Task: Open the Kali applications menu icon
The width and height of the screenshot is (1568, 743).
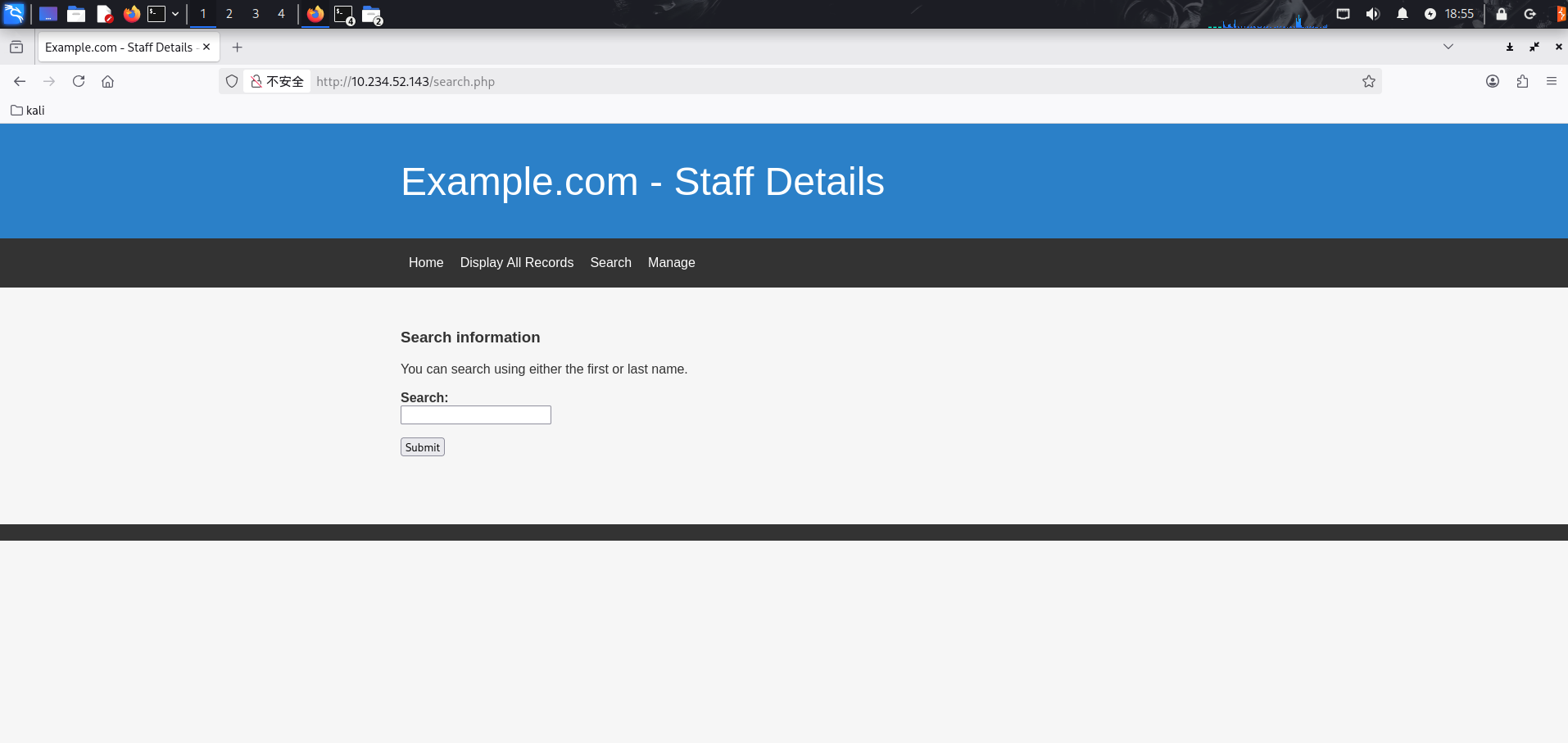Action: pyautogui.click(x=14, y=14)
